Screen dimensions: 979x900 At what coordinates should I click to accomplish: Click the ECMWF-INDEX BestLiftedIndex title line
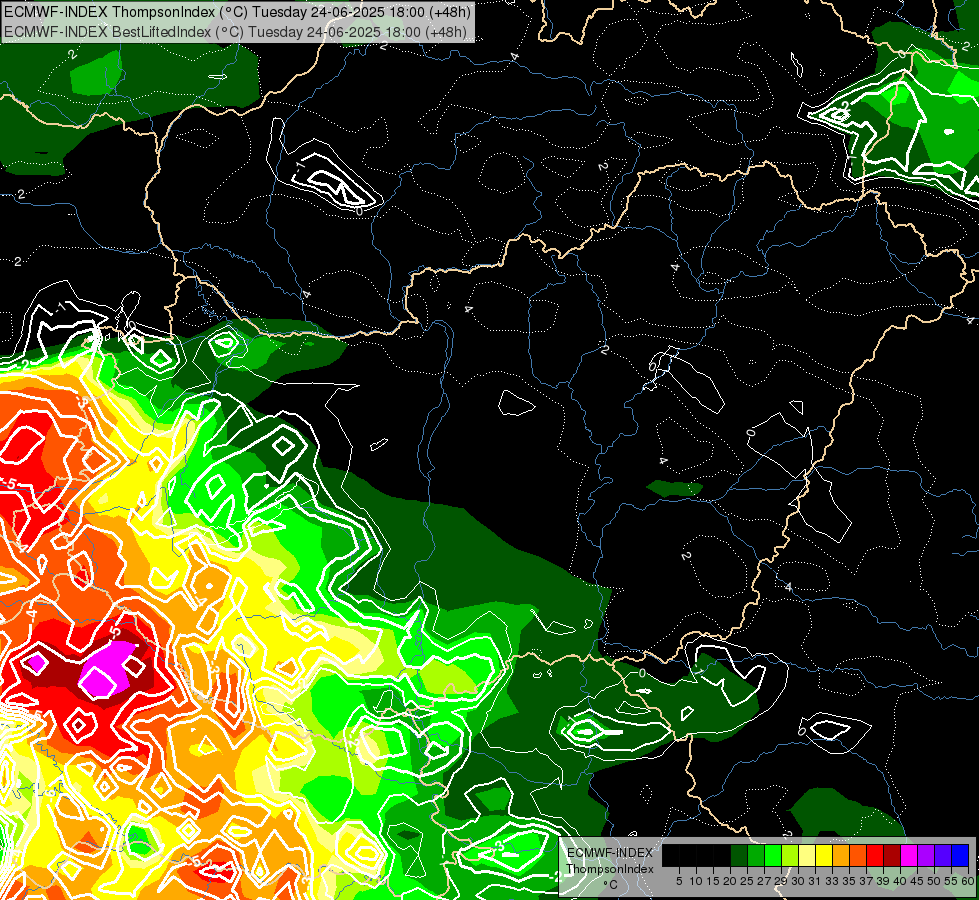pyautogui.click(x=235, y=31)
